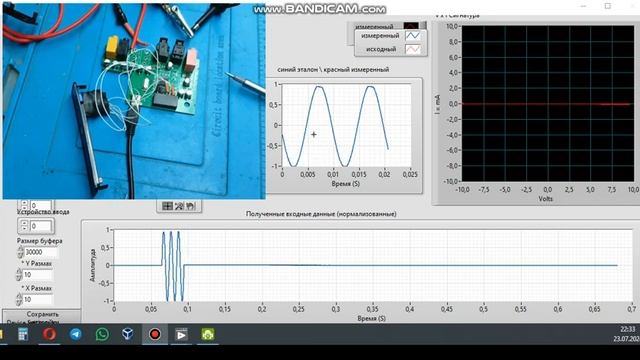Image resolution: width=640 pixels, height=360 pixels.
Task: Click the X Размах field
Action: (x=38, y=300)
